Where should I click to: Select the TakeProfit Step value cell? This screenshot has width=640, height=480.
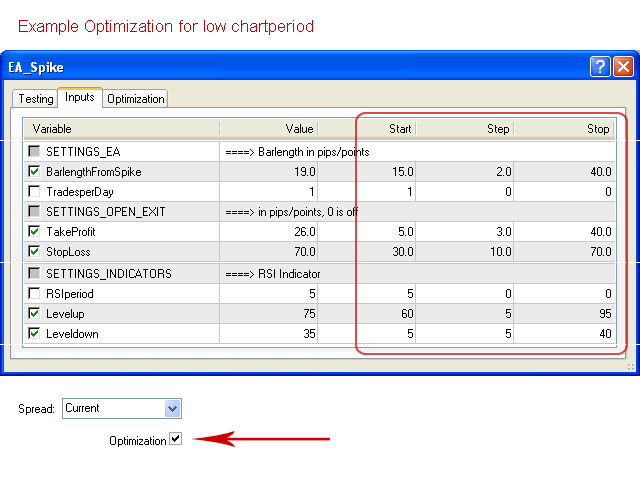(x=465, y=231)
